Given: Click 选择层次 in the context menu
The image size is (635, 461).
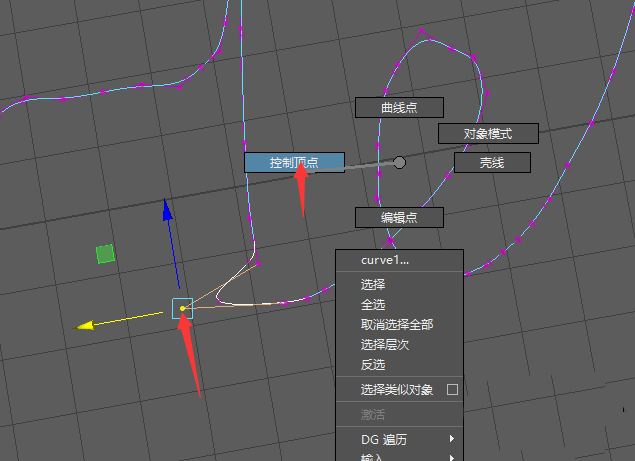Looking at the screenshot, I should click(x=385, y=345).
